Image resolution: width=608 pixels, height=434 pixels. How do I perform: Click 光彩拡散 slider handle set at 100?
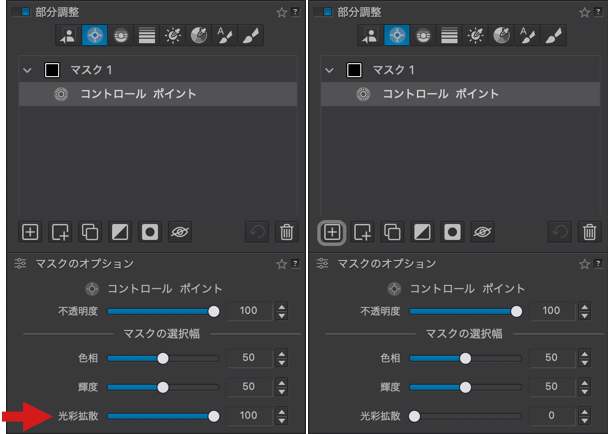(214, 416)
